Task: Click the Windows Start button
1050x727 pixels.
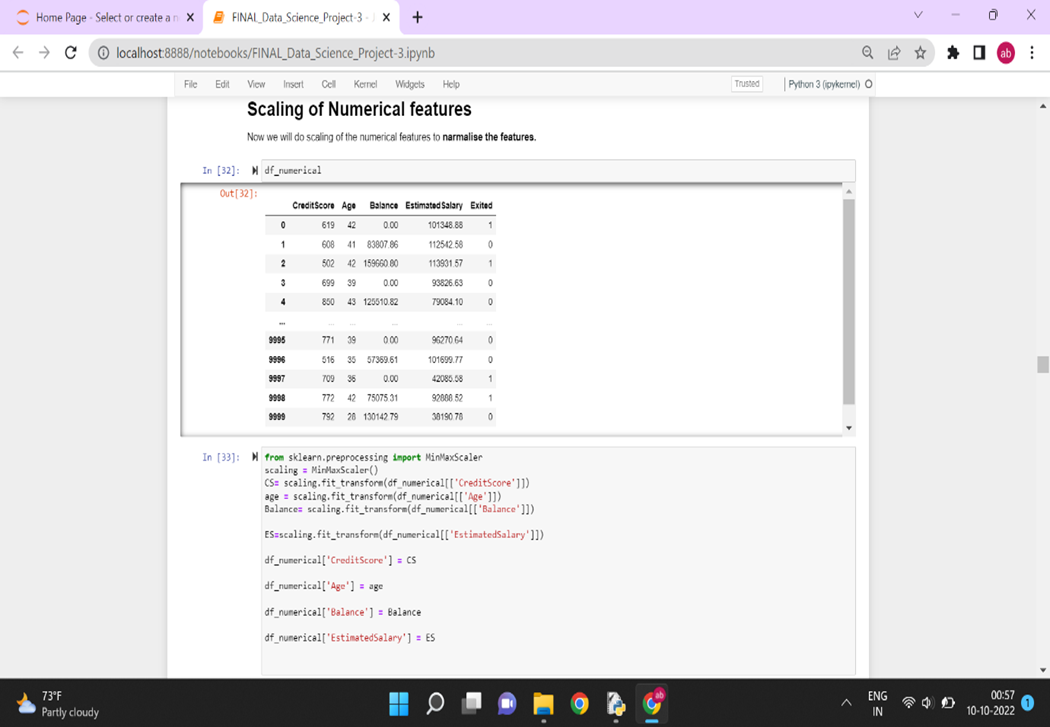Action: [x=398, y=704]
